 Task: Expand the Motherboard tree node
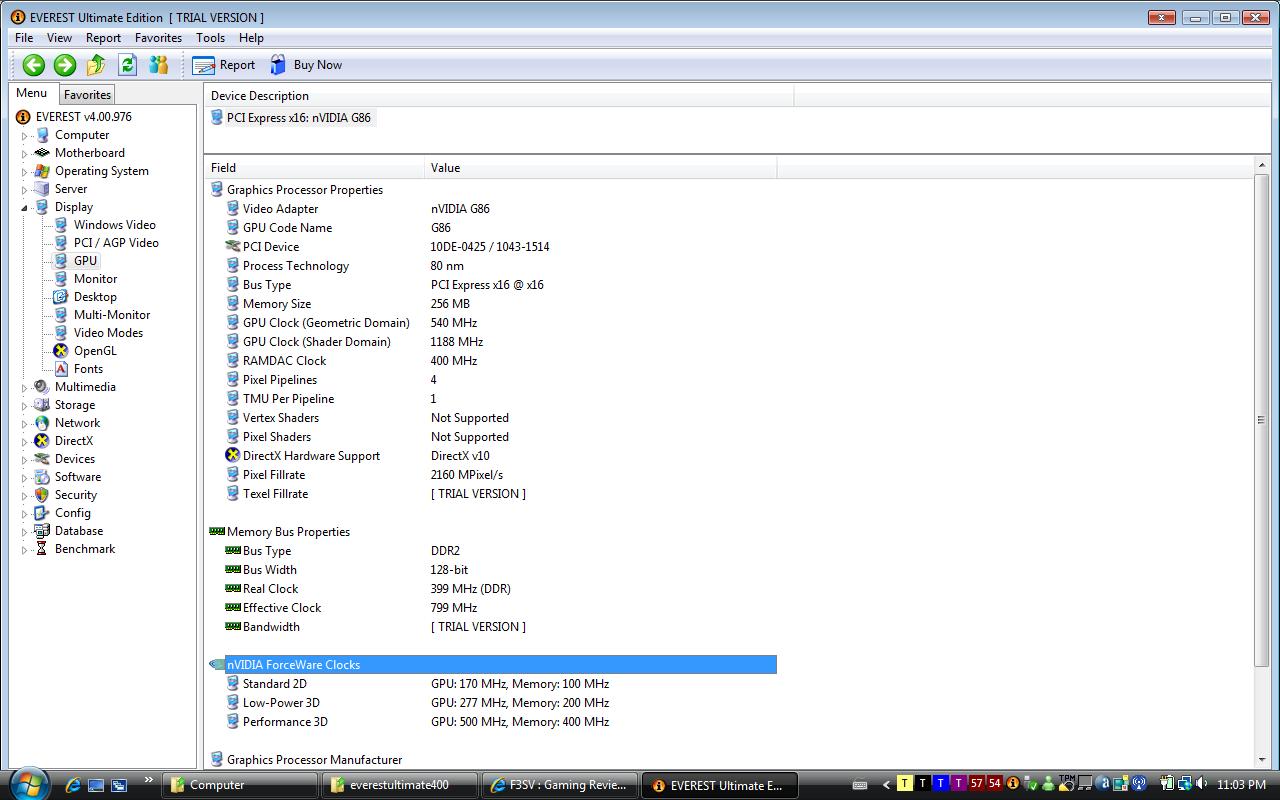(25, 154)
